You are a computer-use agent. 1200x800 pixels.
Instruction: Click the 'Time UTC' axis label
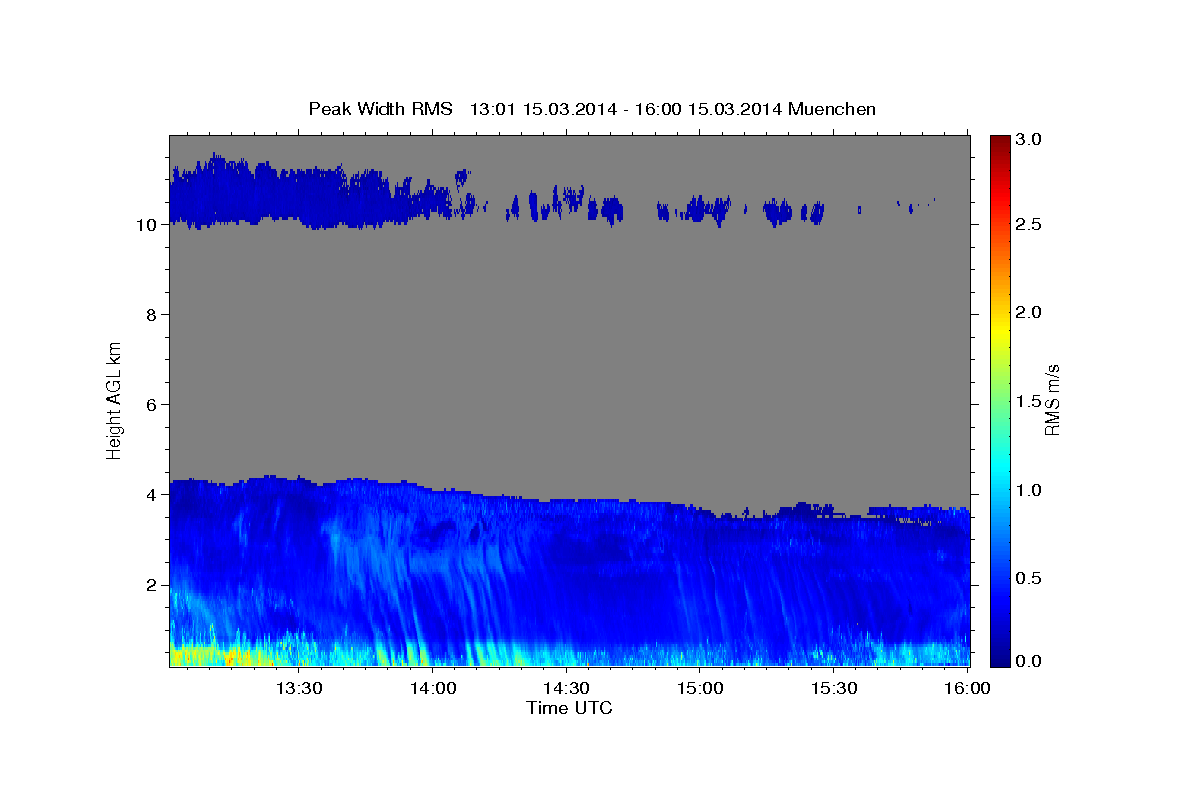[569, 708]
